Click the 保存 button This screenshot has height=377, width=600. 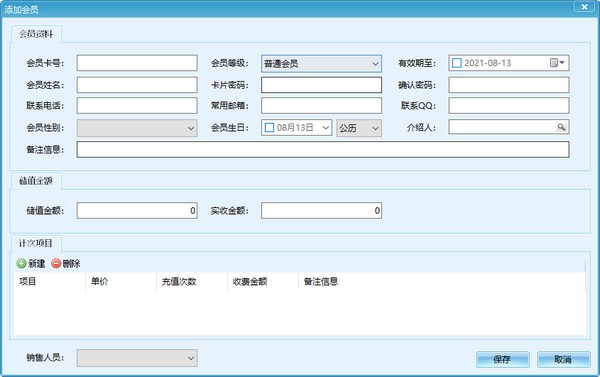[503, 359]
